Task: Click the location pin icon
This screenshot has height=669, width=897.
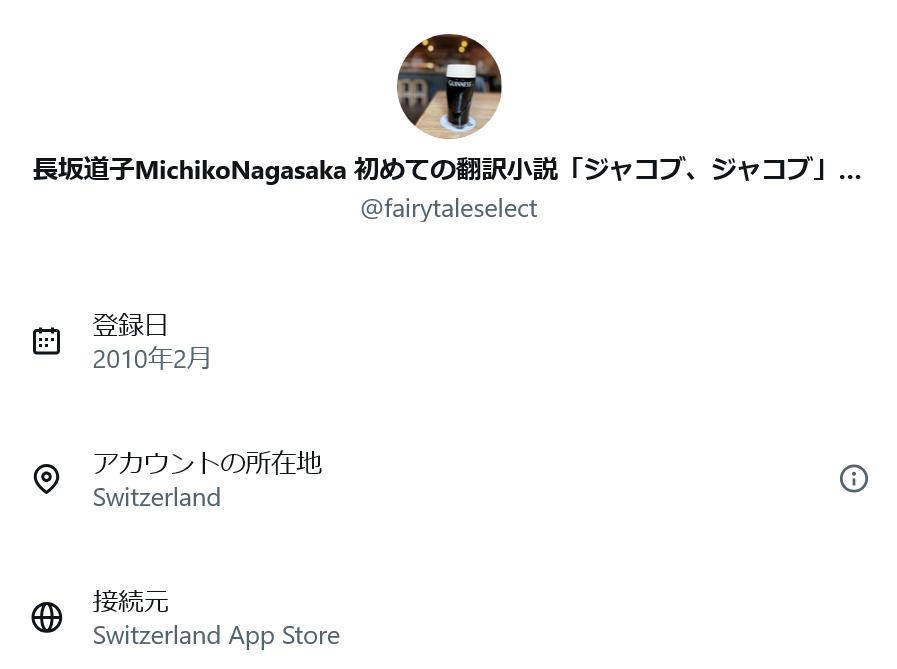Action: 46,479
